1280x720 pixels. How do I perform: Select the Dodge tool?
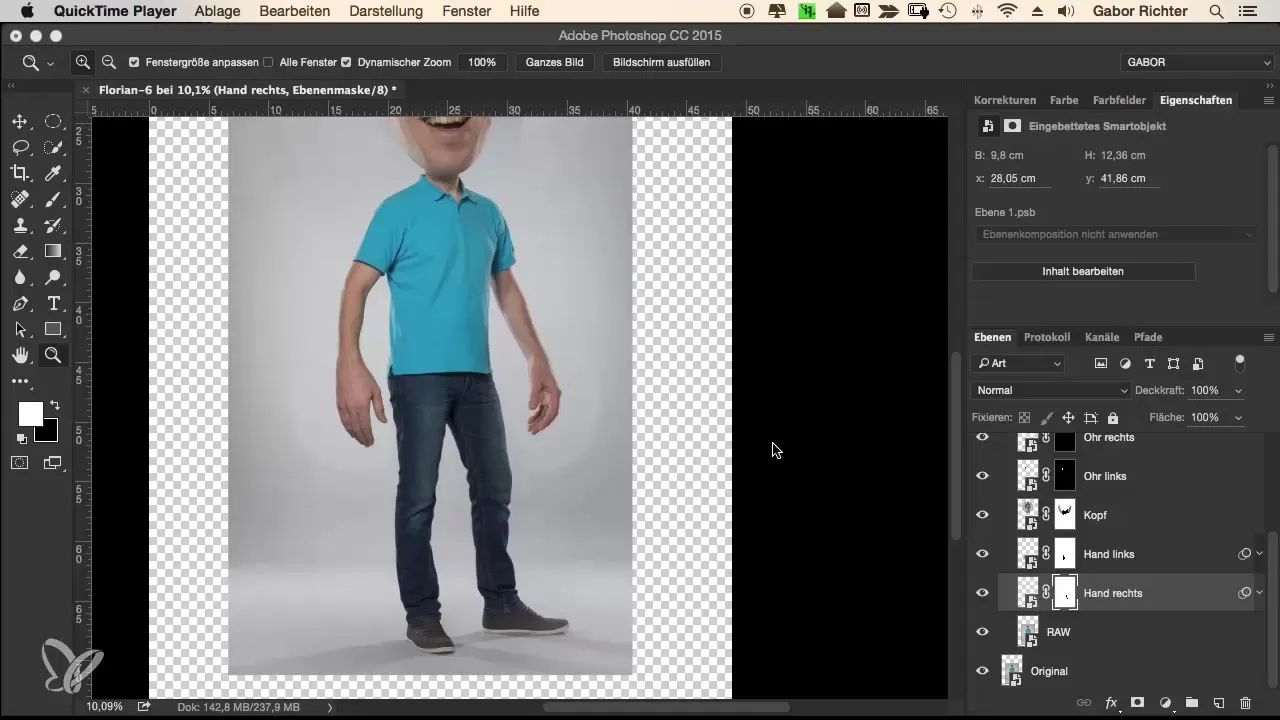[x=53, y=277]
